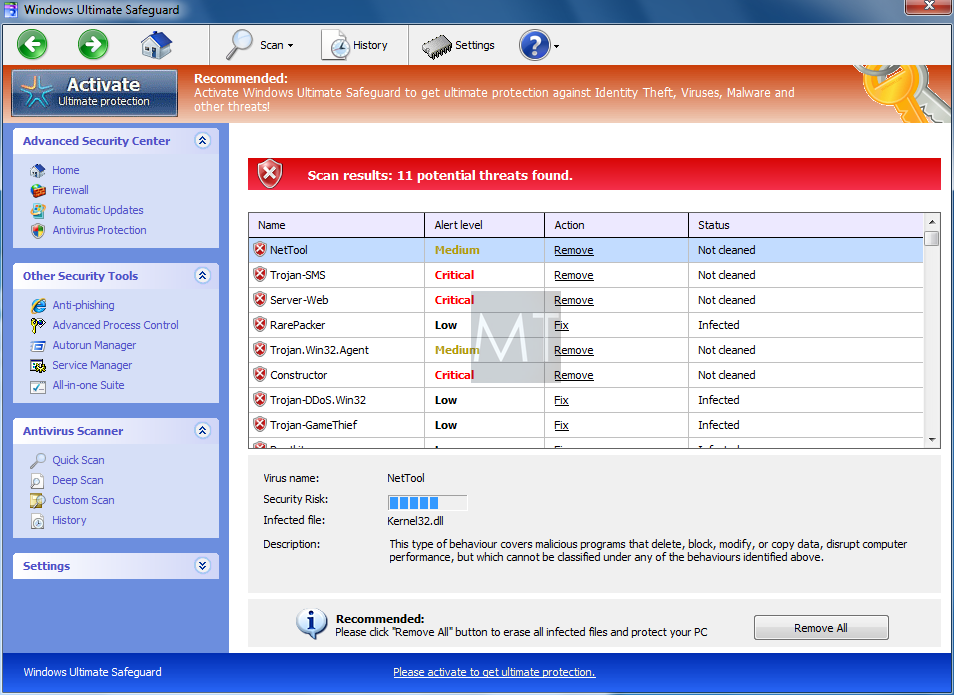Image resolution: width=954 pixels, height=695 pixels.
Task: Collapse the Other Security Tools panel
Action: tap(203, 276)
